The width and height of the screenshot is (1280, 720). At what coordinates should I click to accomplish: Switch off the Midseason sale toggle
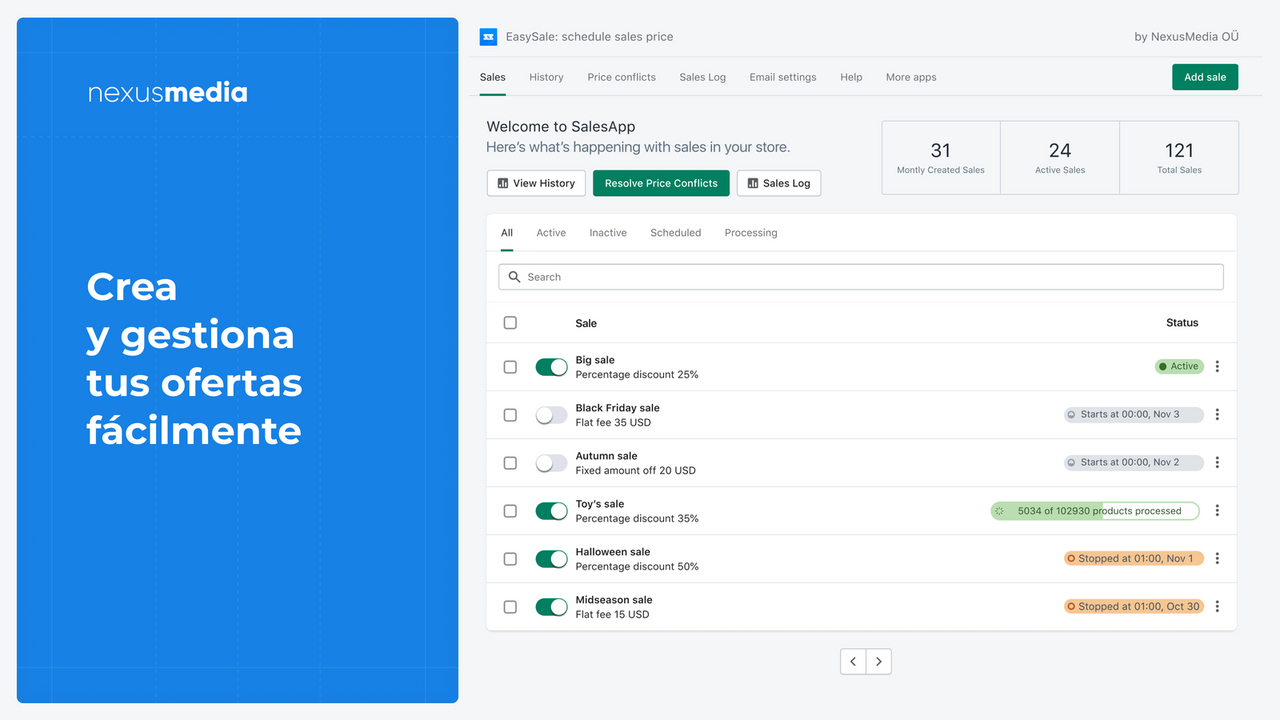coord(552,607)
